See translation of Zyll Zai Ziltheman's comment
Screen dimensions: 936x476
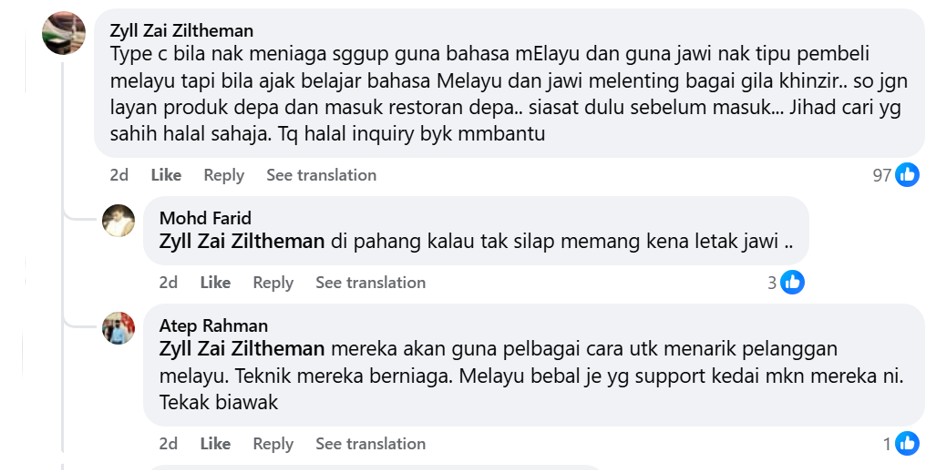point(321,175)
